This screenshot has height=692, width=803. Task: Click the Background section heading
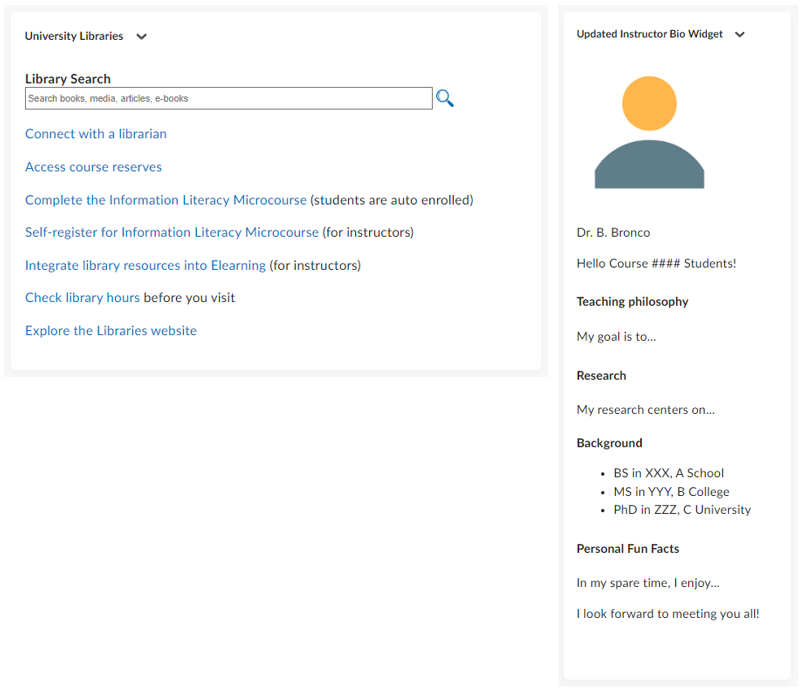[x=609, y=442]
